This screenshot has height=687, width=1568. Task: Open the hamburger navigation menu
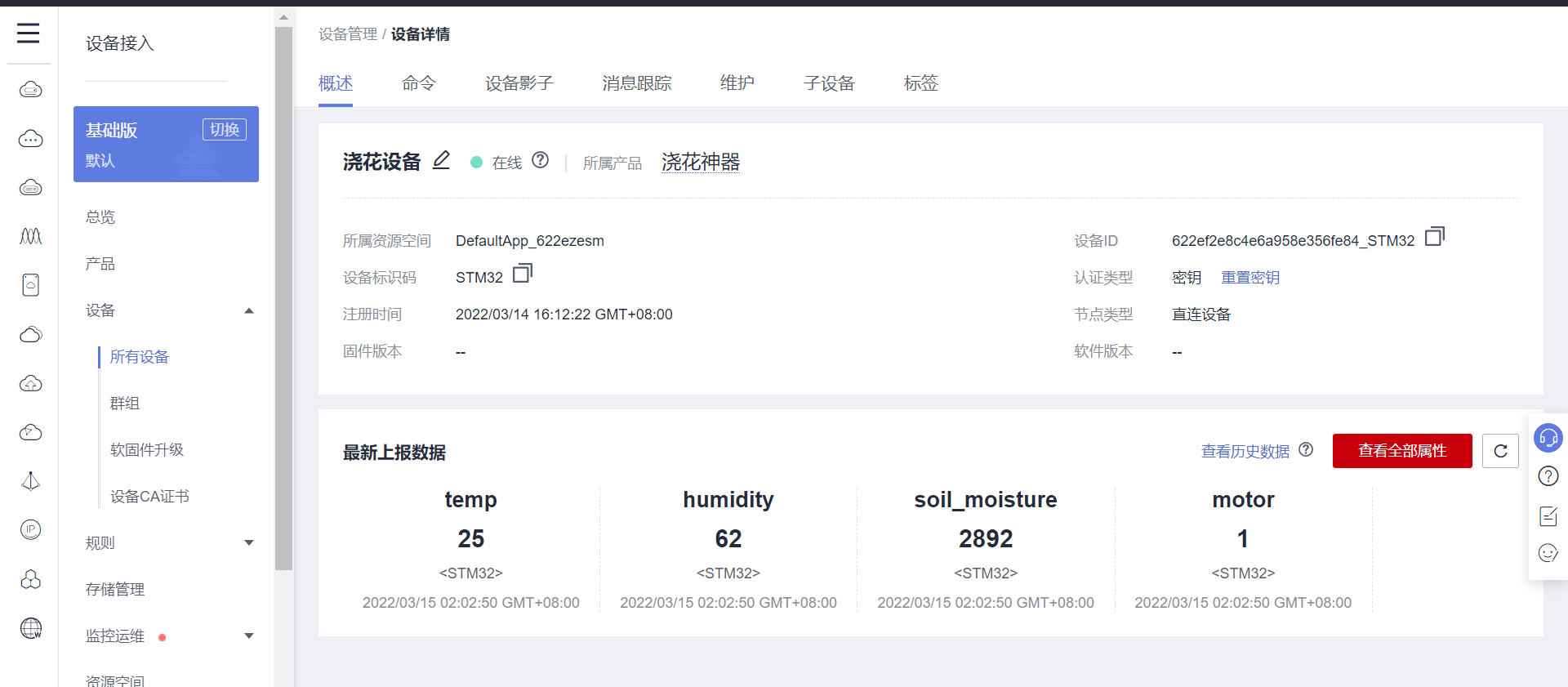pos(29,33)
